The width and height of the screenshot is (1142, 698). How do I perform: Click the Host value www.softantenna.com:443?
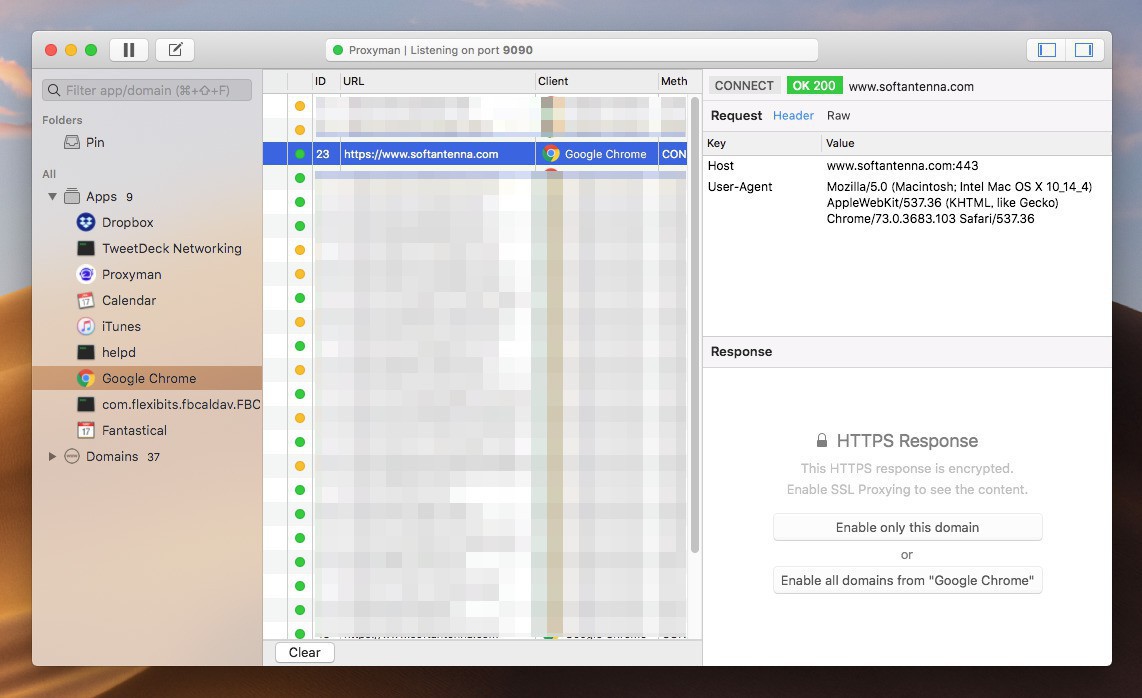click(x=902, y=165)
